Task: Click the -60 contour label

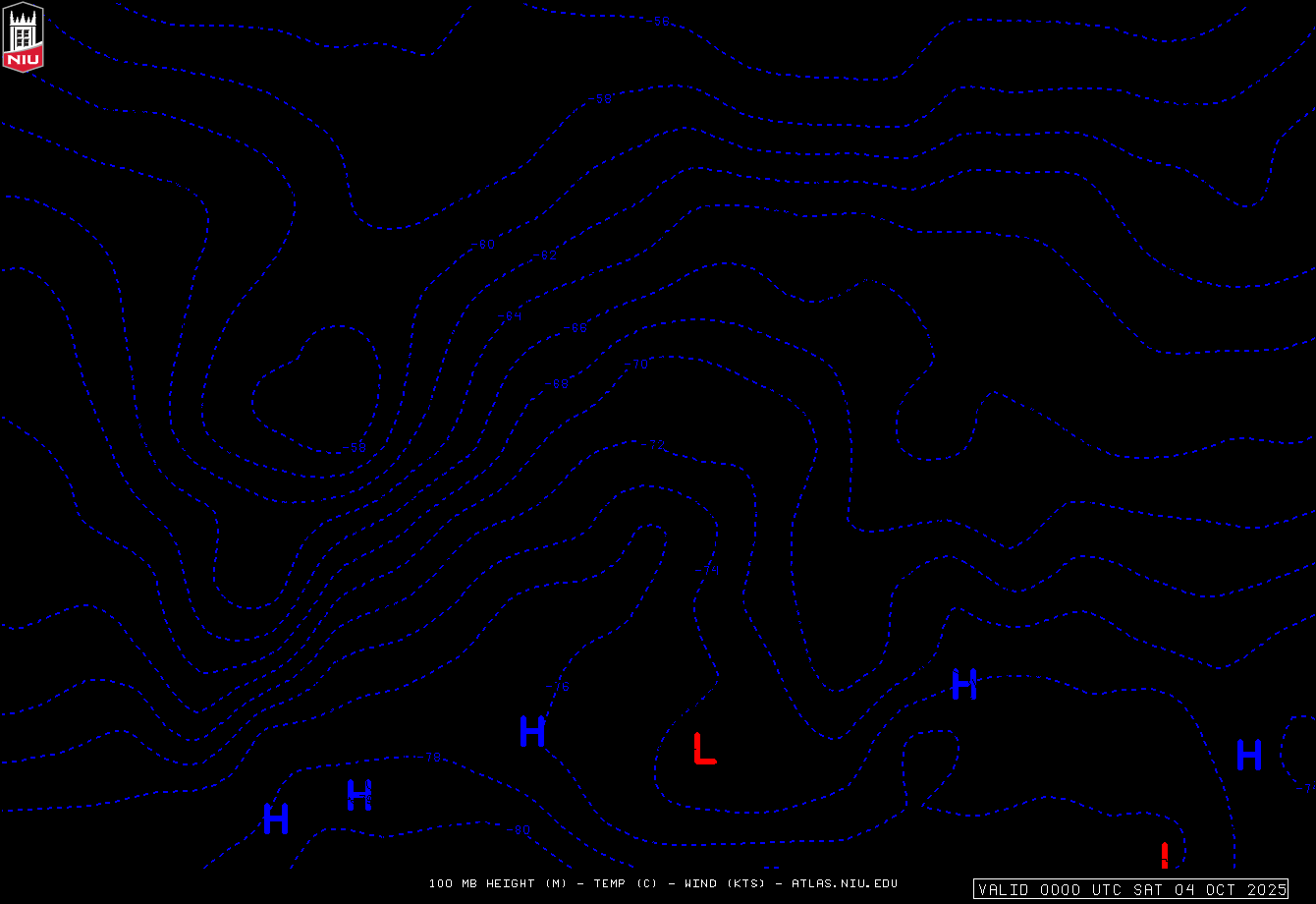Action: click(483, 245)
